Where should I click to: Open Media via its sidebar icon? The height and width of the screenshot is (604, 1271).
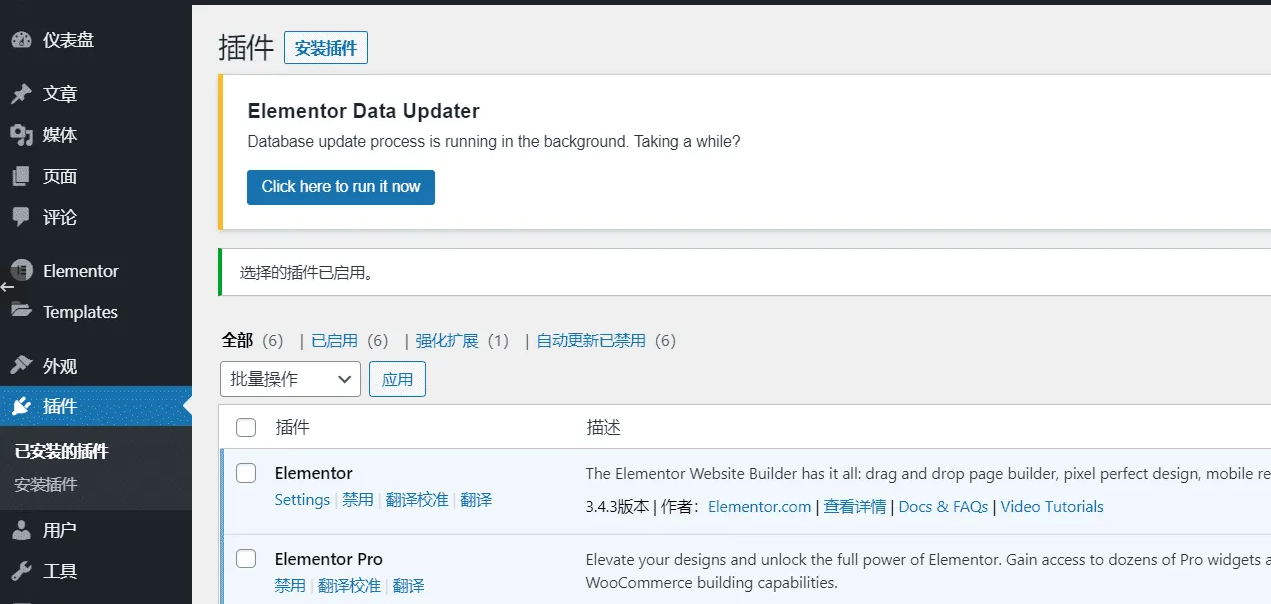click(21, 135)
